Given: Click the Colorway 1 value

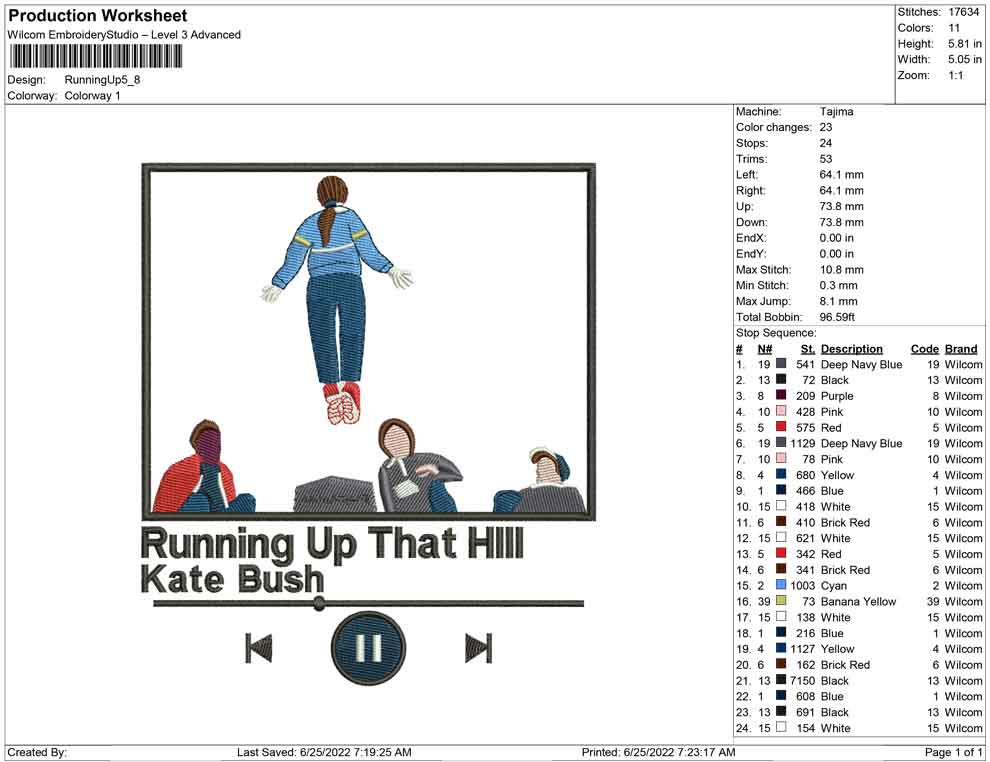Looking at the screenshot, I should click(92, 96).
